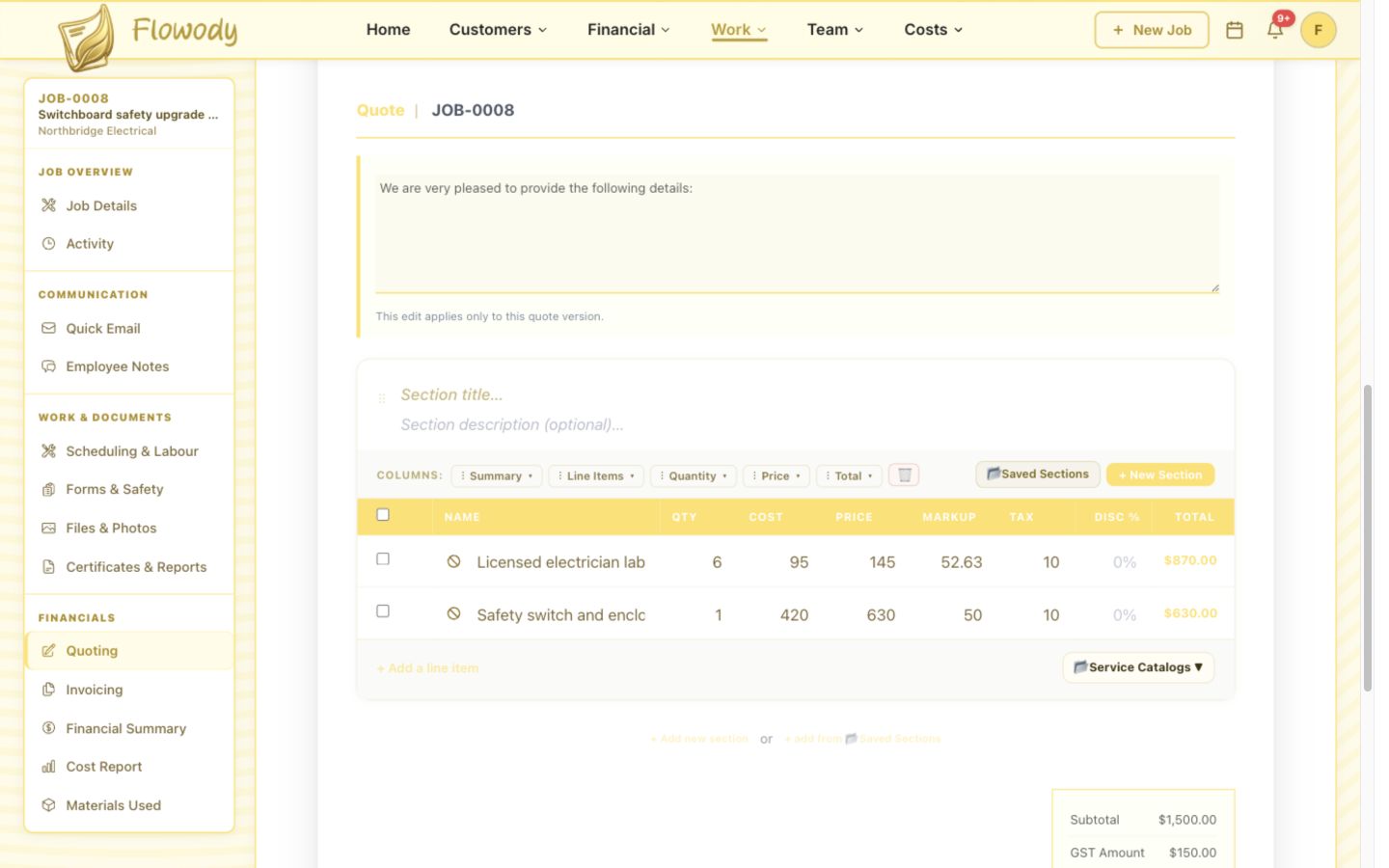Screen dimensions: 1389x868
Task: Click the Quoting pencil icon
Action: pos(48,651)
